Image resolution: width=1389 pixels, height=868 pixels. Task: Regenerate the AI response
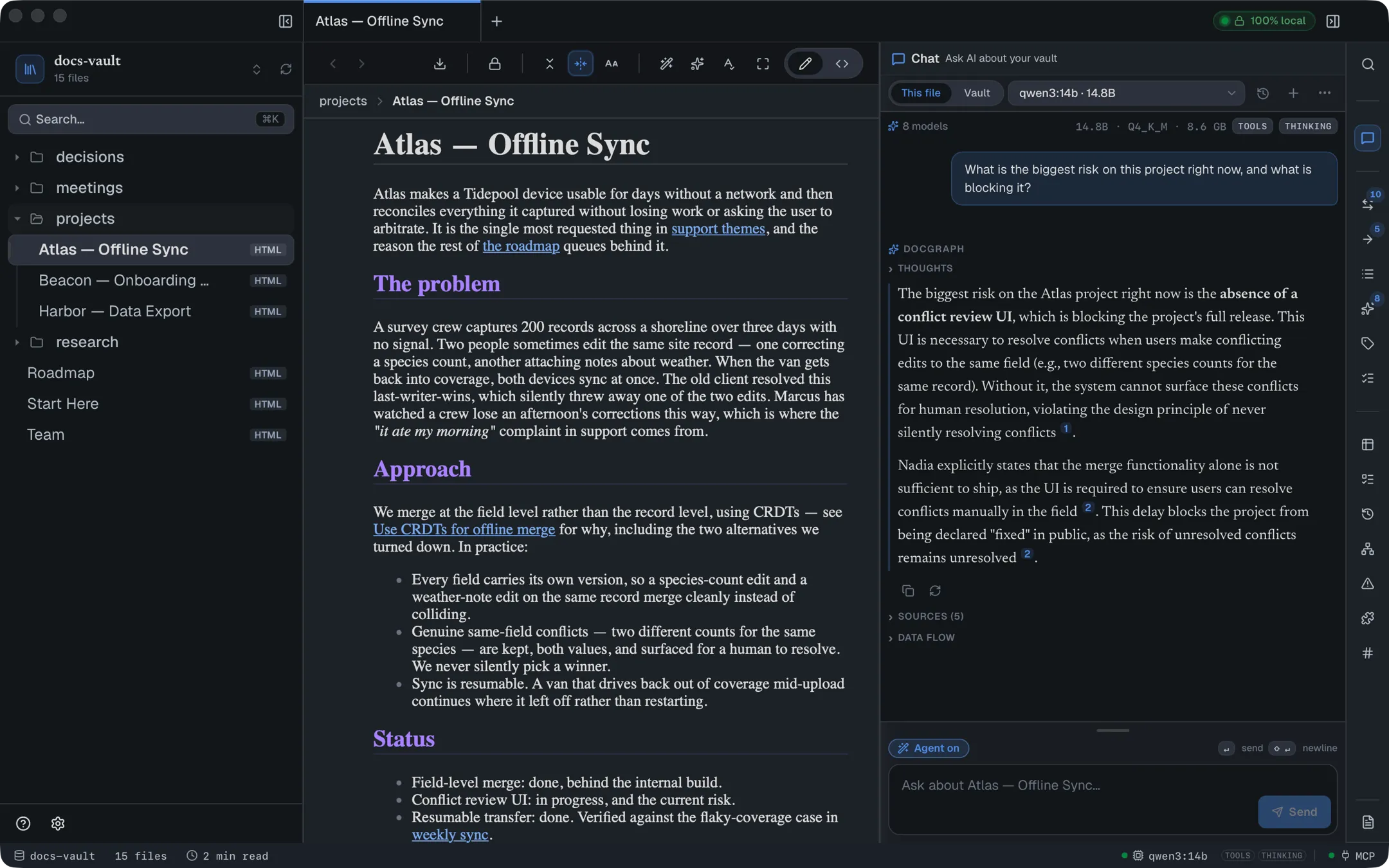[935, 590]
